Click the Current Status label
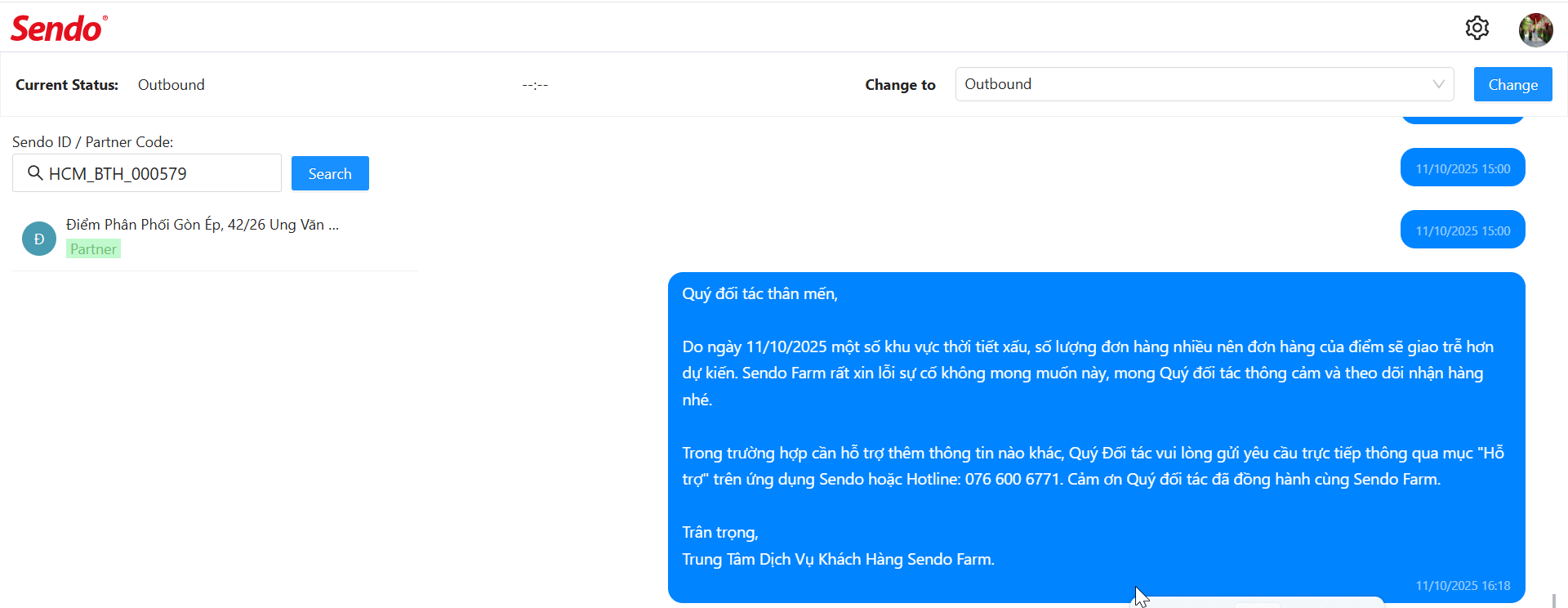This screenshot has width=1568, height=608. click(67, 85)
